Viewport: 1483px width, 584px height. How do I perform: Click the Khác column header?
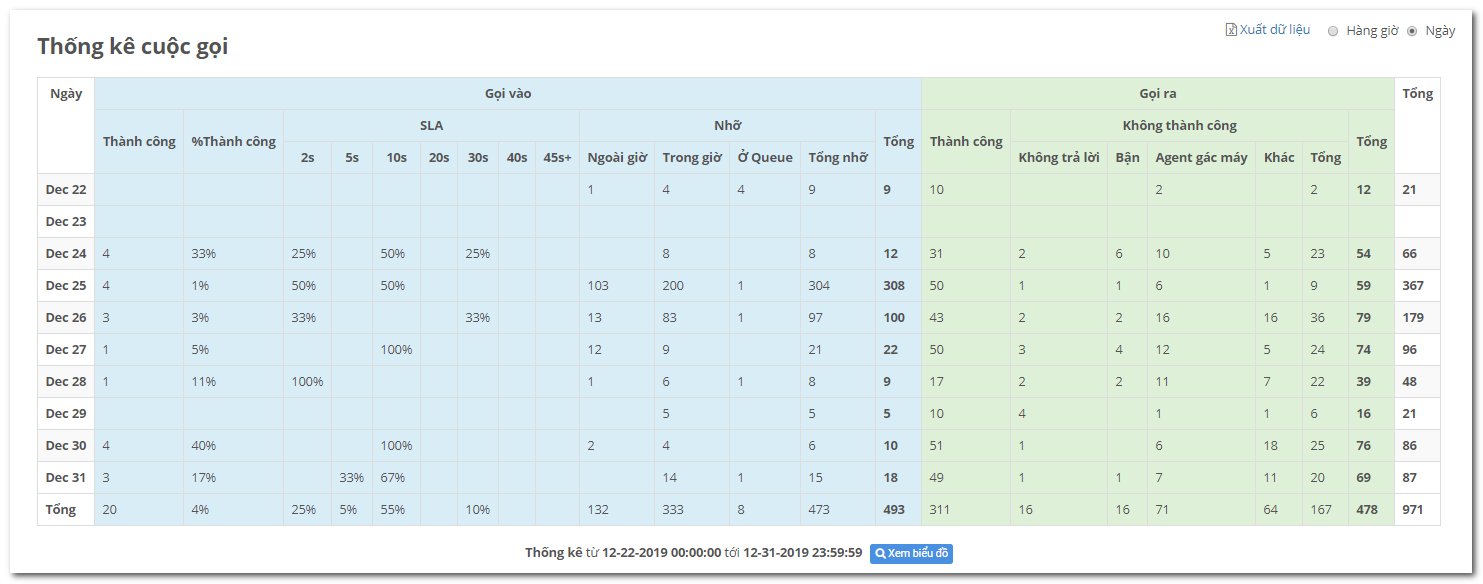pyautogui.click(x=1279, y=158)
